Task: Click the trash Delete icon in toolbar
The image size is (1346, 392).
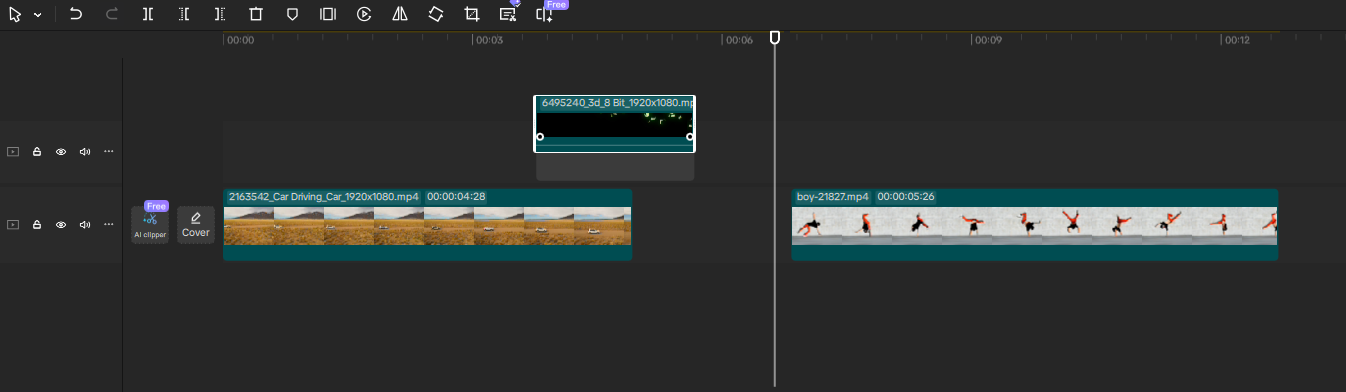Action: 256,14
